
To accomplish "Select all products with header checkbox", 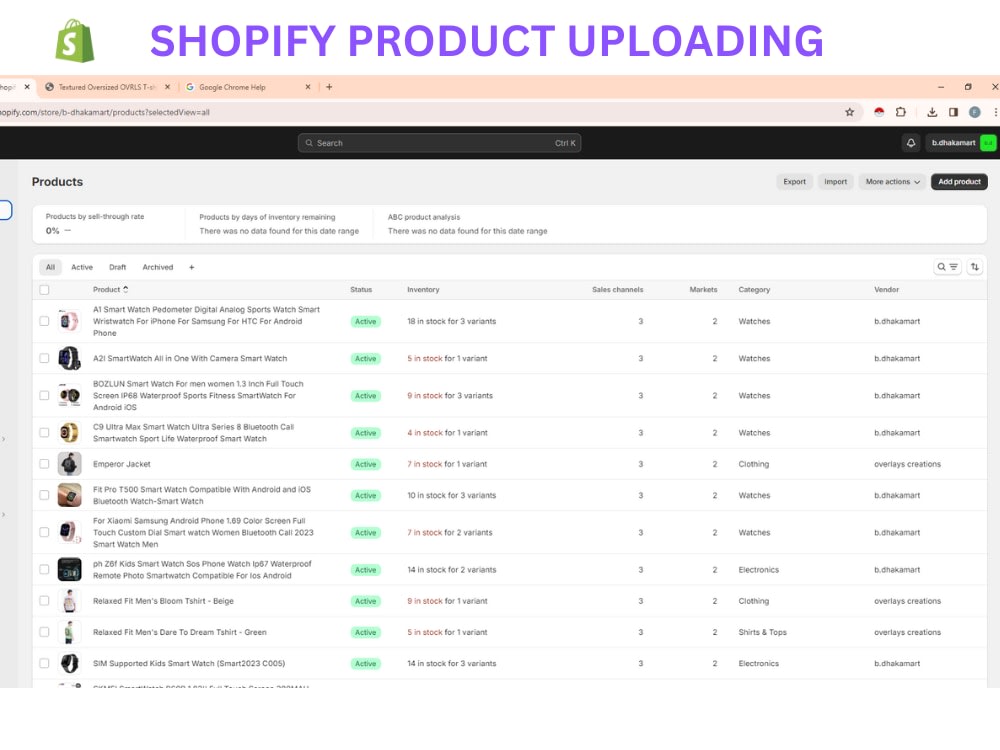I will click(x=44, y=290).
